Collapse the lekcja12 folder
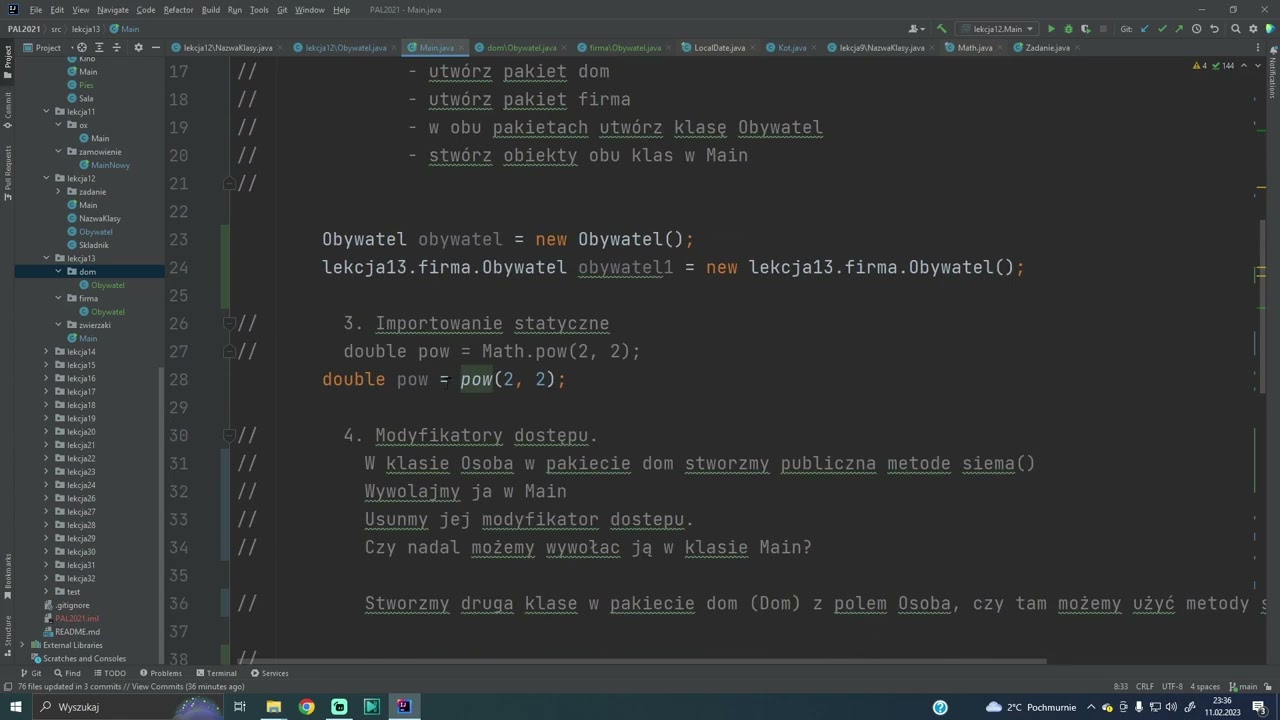1280x720 pixels. point(46,178)
